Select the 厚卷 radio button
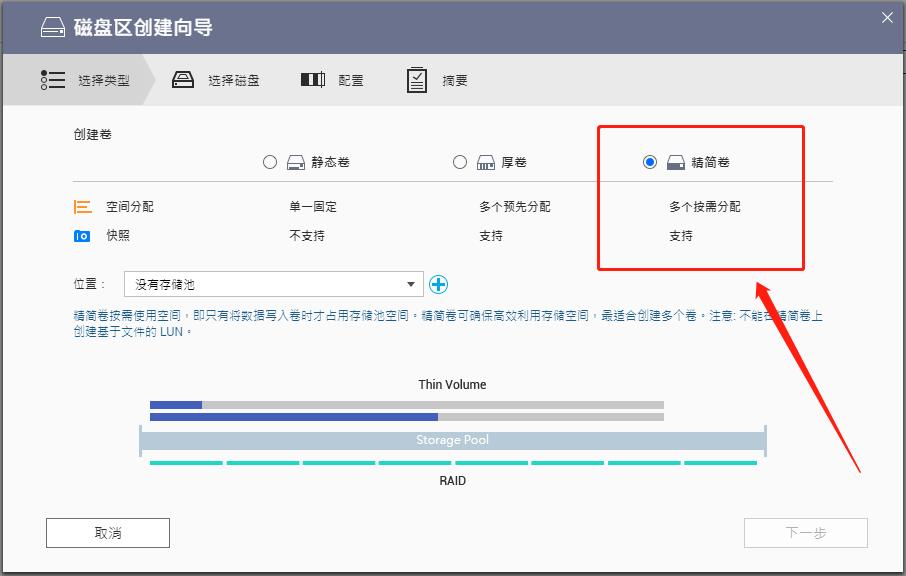 coord(460,162)
